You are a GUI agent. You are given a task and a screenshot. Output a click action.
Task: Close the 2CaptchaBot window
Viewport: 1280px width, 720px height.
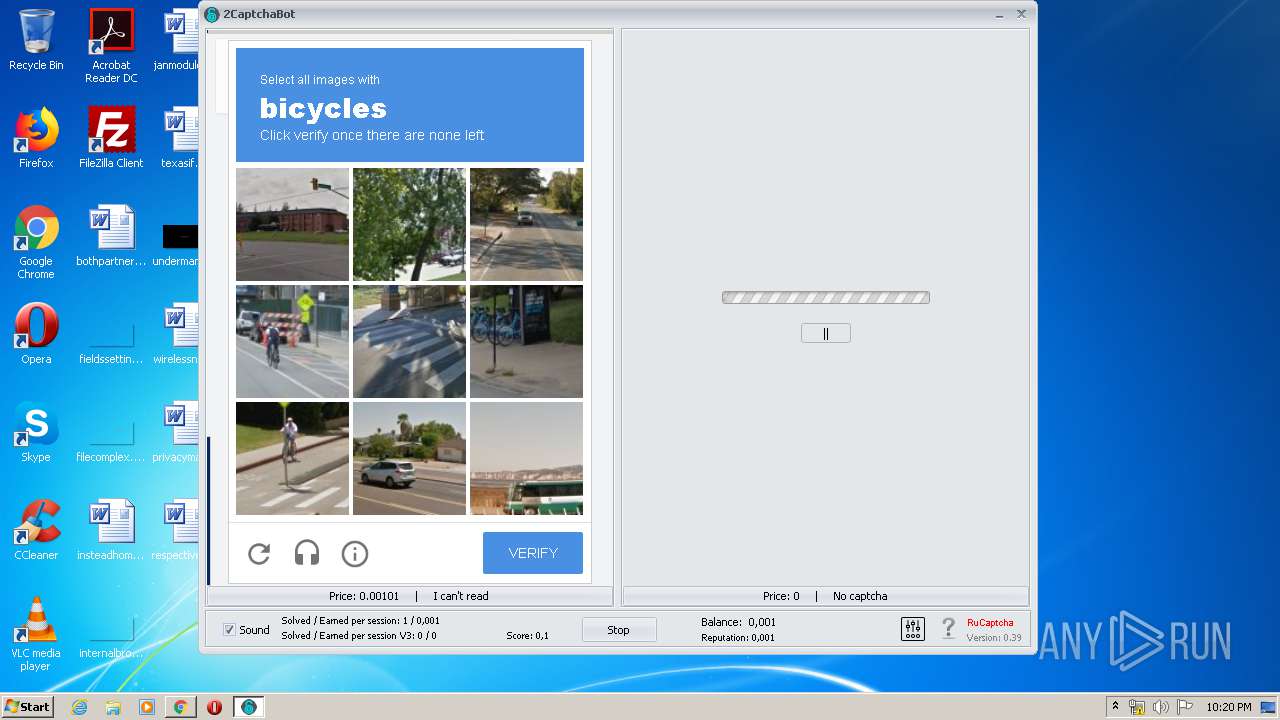tap(1021, 14)
